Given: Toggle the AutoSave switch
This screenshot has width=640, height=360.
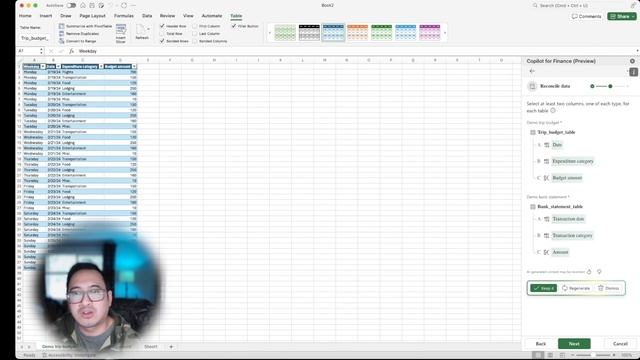Looking at the screenshot, I should [x=71, y=6].
